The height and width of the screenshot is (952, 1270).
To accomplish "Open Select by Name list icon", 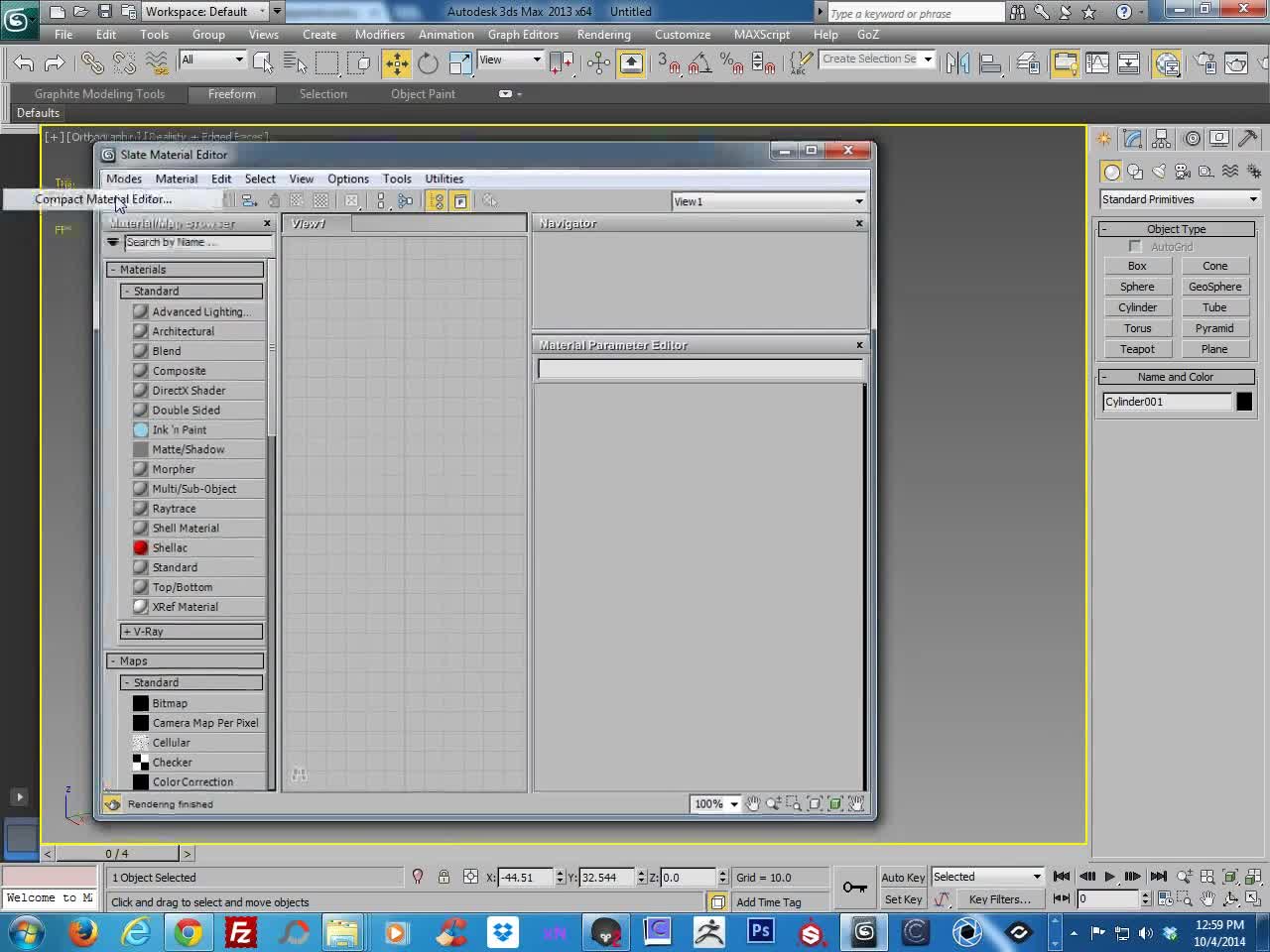I will [x=295, y=63].
